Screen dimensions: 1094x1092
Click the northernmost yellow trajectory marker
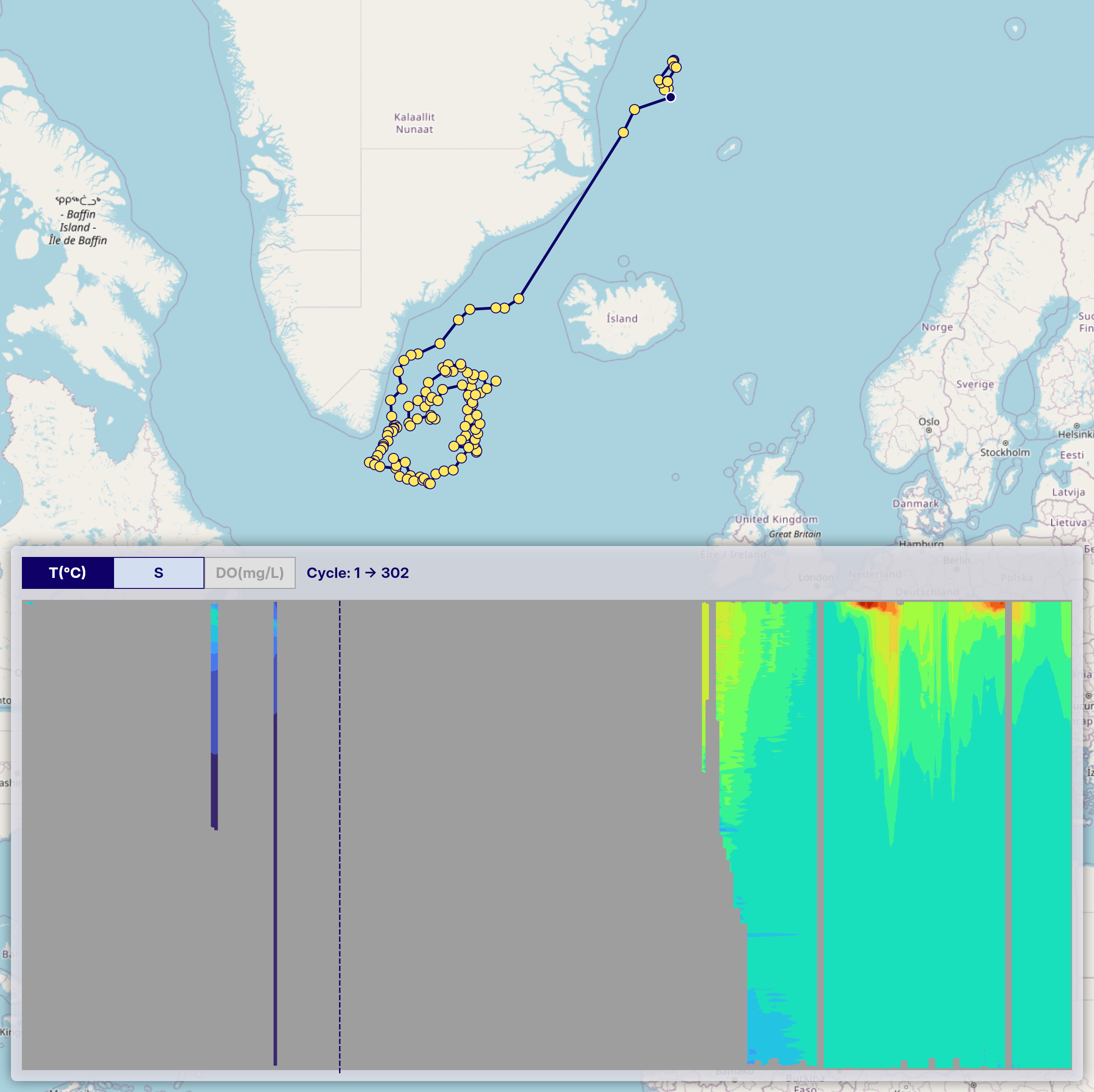tap(673, 61)
